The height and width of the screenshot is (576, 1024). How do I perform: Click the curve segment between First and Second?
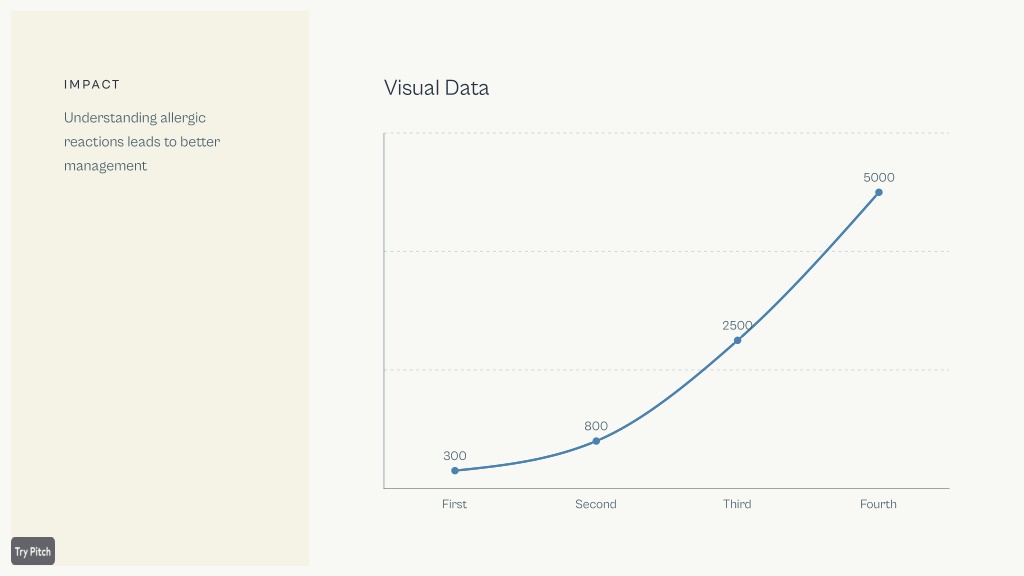click(526, 462)
